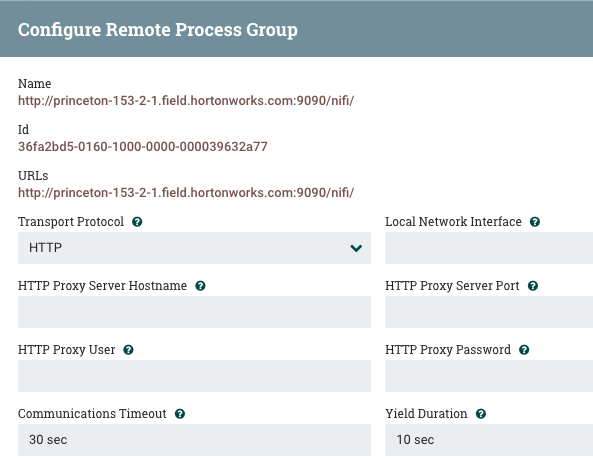Click help icon beside Local Network Interface

pyautogui.click(x=535, y=222)
